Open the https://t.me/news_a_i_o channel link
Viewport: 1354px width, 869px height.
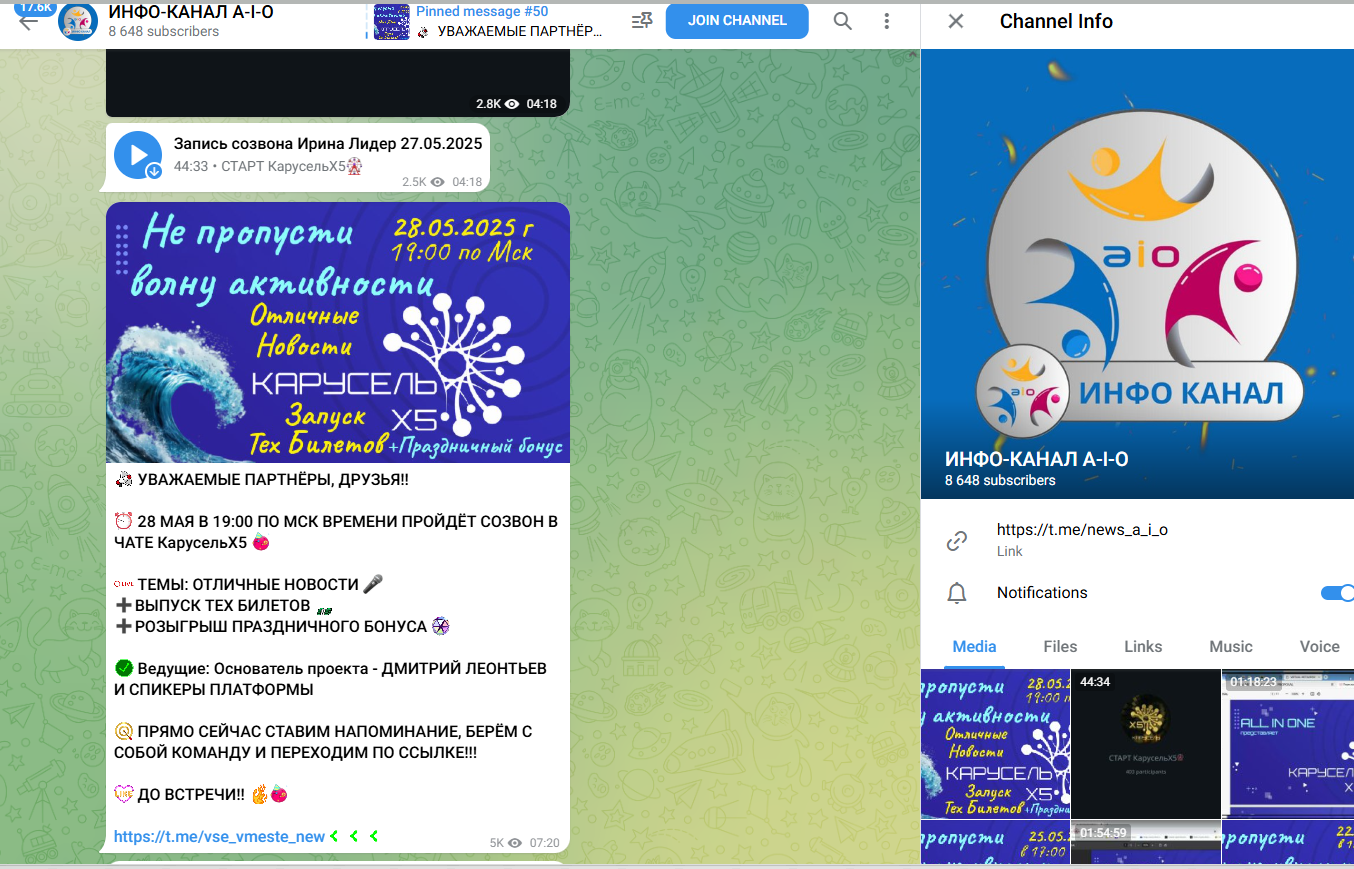click(x=1082, y=530)
